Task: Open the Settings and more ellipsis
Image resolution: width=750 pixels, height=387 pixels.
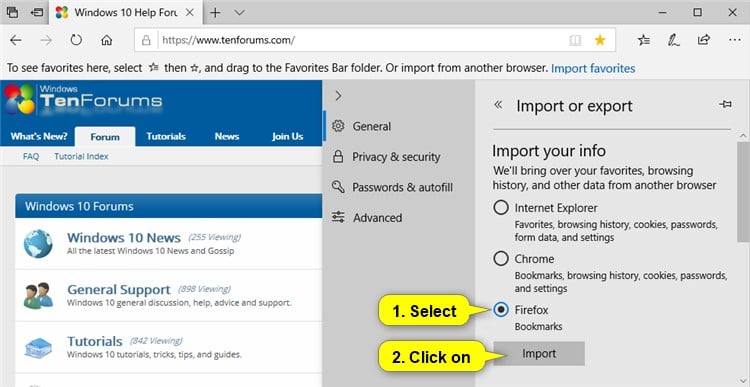Action: (735, 40)
